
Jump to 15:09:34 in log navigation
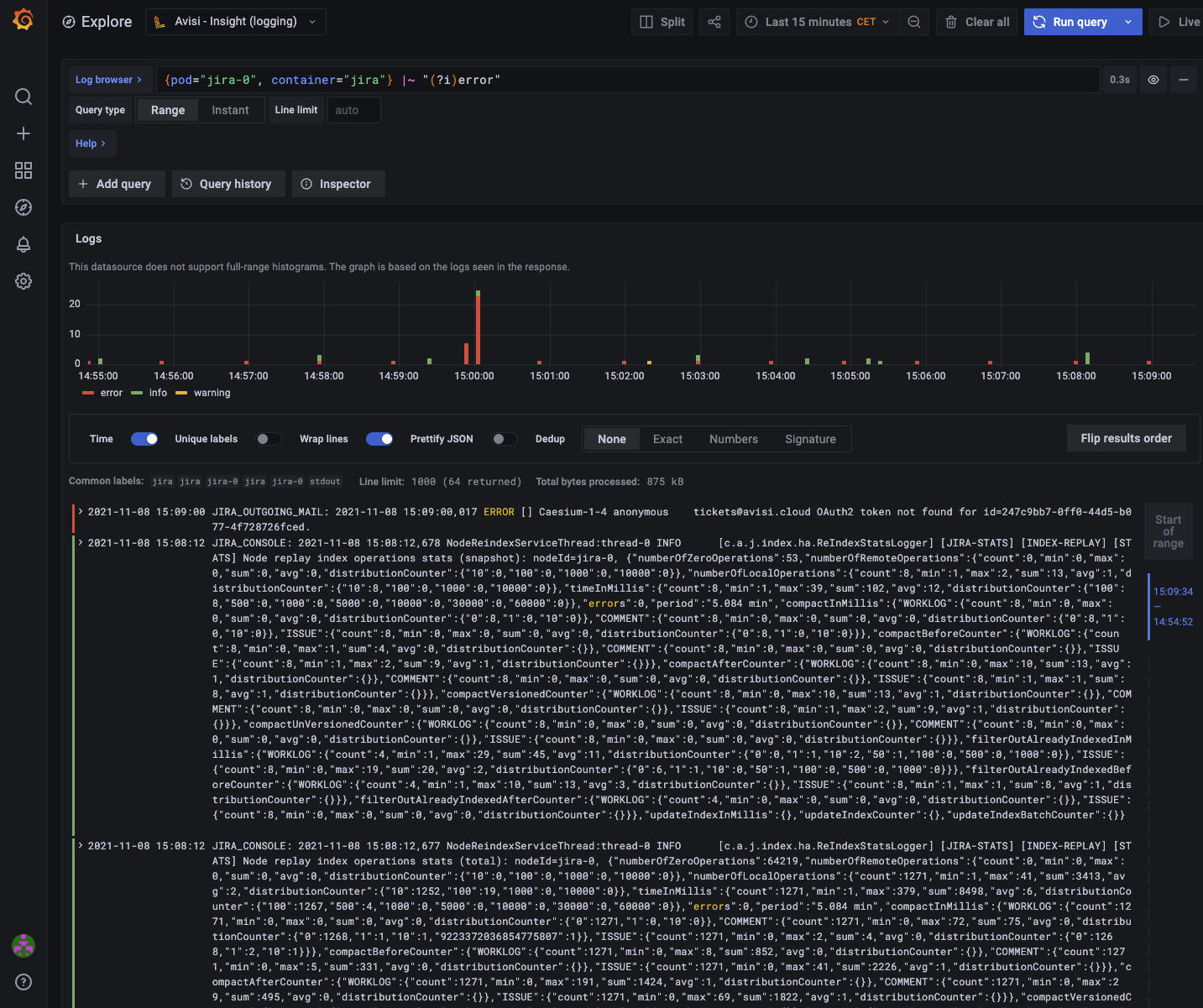tap(1173, 592)
